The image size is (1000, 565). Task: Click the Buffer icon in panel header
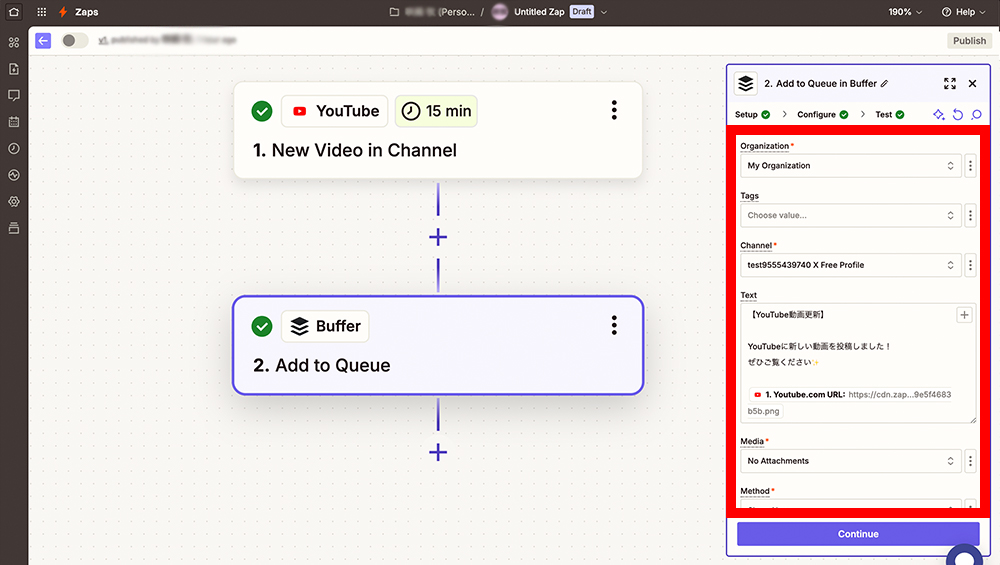(x=746, y=84)
